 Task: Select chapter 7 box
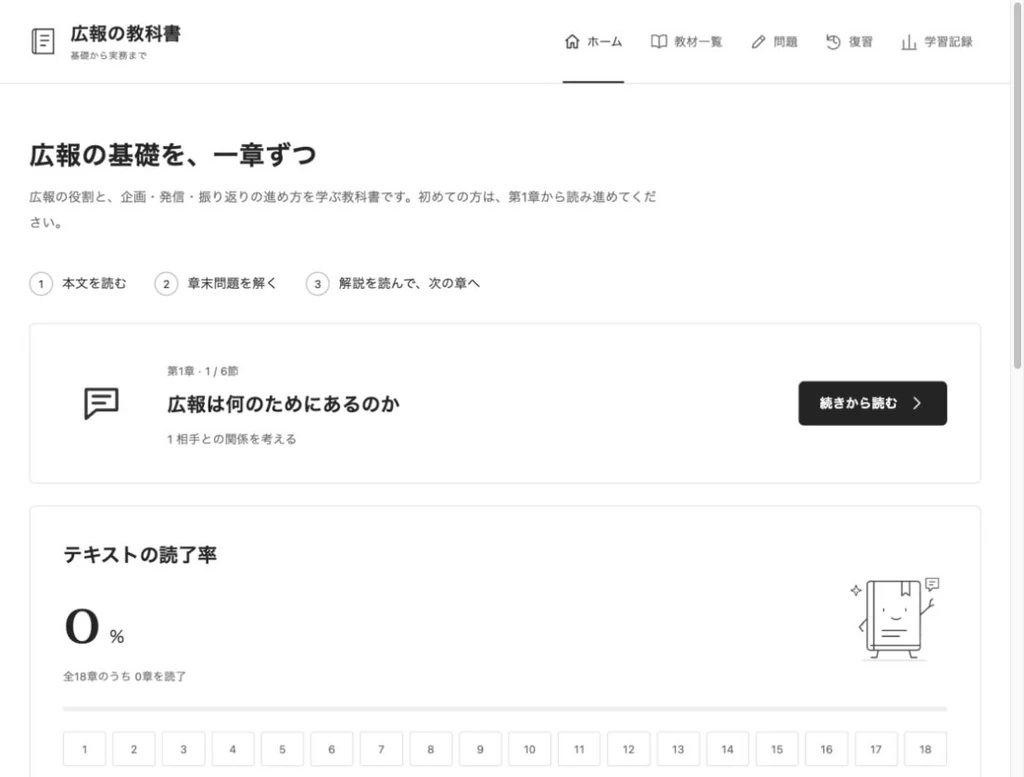pos(381,749)
